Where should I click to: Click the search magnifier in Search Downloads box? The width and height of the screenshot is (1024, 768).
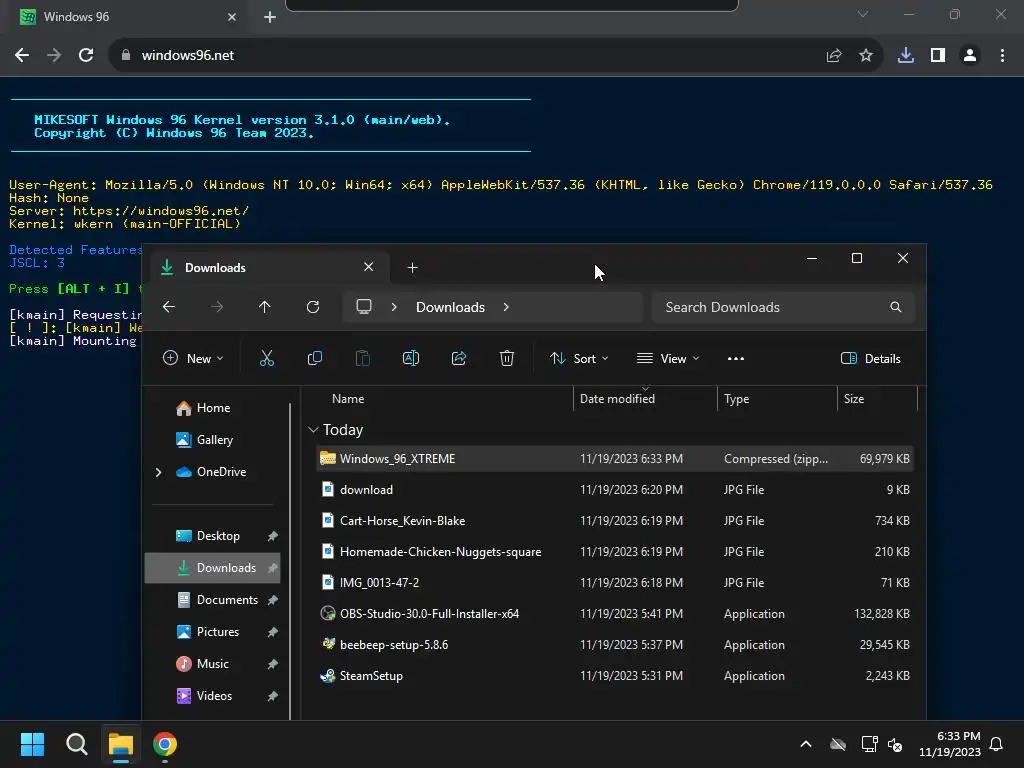click(x=895, y=307)
